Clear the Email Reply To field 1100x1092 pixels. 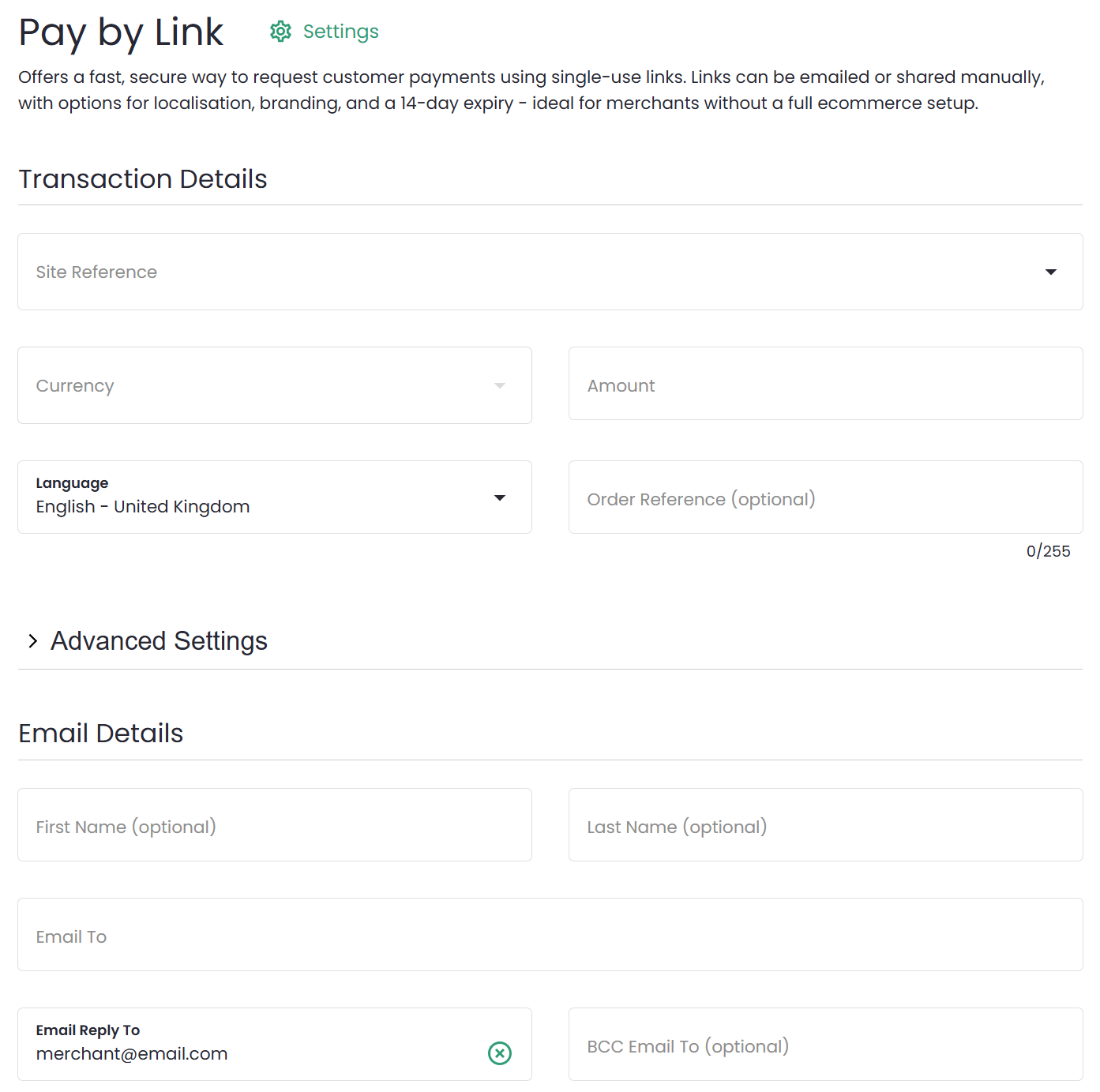point(500,1053)
